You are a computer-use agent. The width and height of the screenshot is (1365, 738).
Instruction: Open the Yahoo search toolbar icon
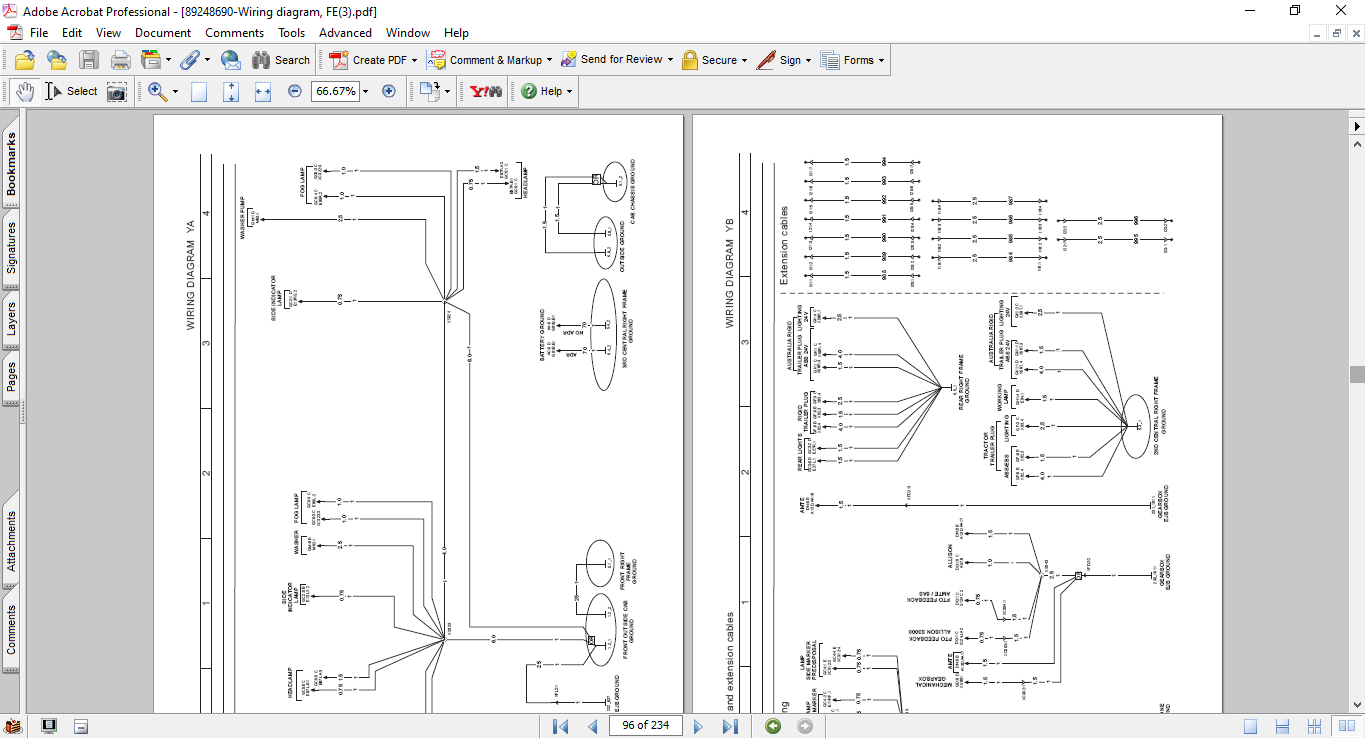click(485, 91)
